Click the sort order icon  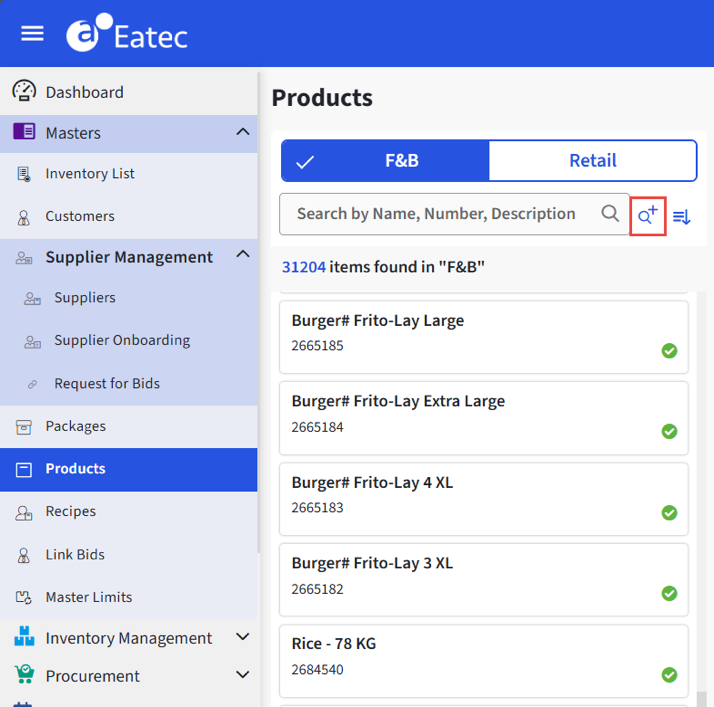coord(682,217)
